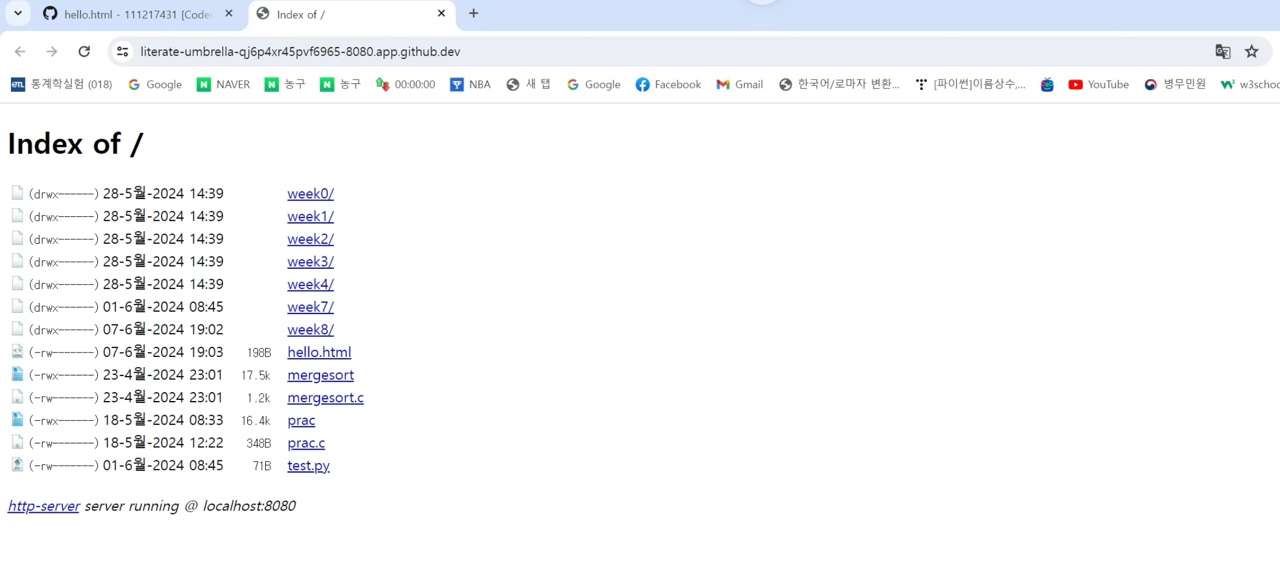
Task: Open [파이썬]이름상수 bookmark
Action: 970,85
